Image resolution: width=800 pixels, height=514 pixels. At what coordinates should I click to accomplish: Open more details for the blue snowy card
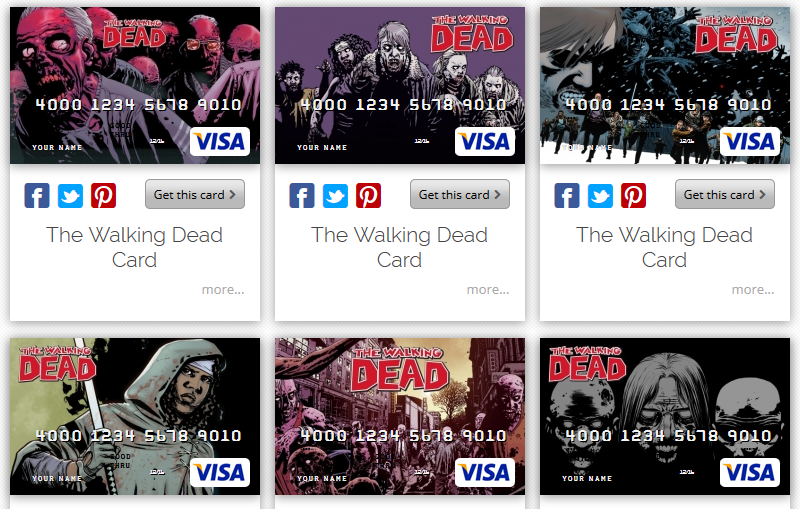tap(753, 289)
